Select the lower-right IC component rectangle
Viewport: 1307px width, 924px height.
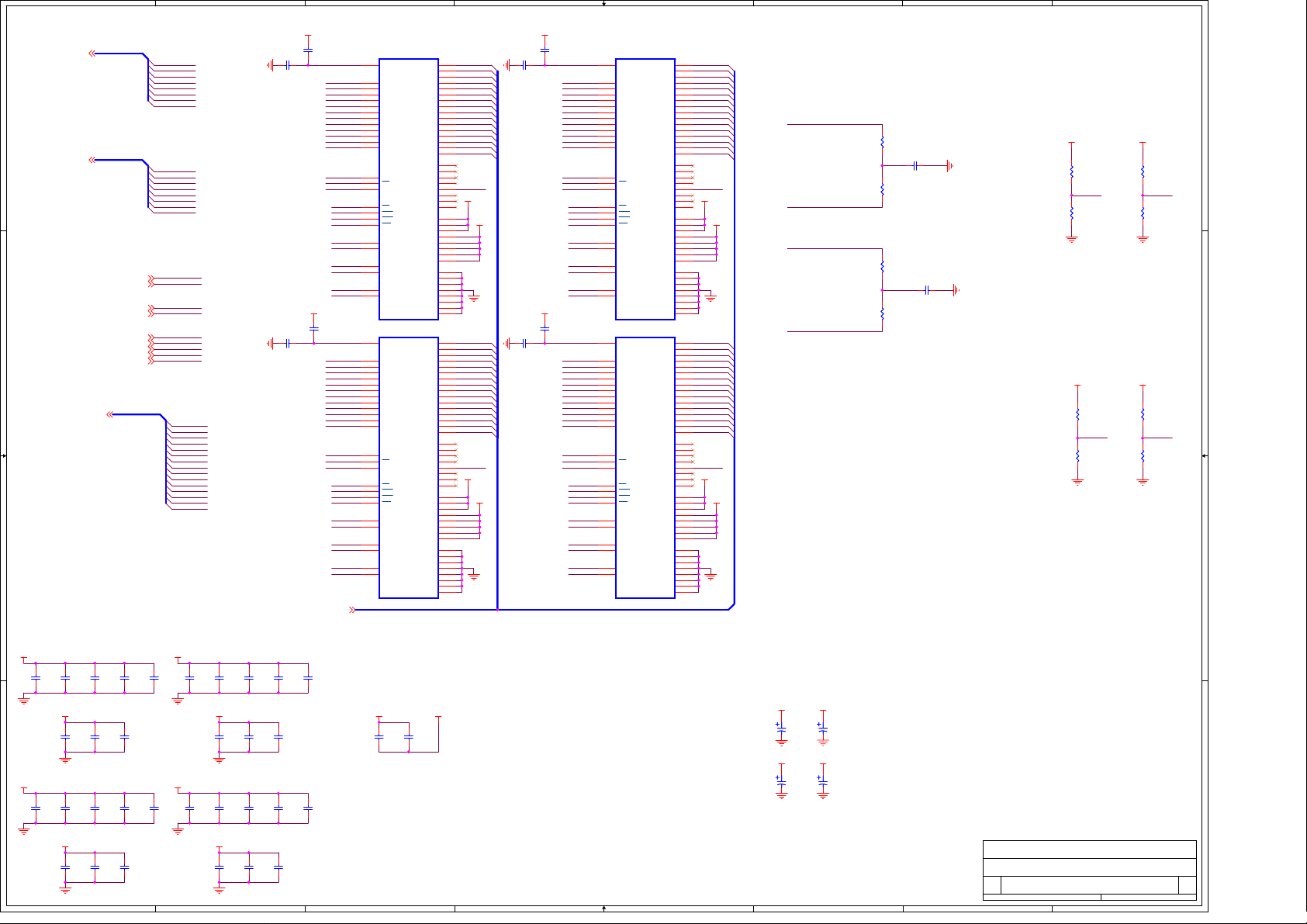point(645,468)
